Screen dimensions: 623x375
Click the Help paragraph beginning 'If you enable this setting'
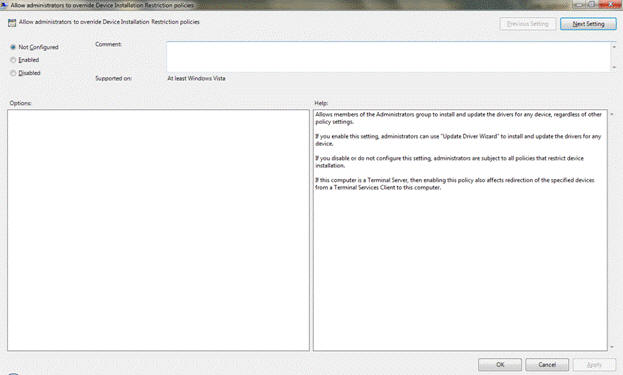pos(458,140)
